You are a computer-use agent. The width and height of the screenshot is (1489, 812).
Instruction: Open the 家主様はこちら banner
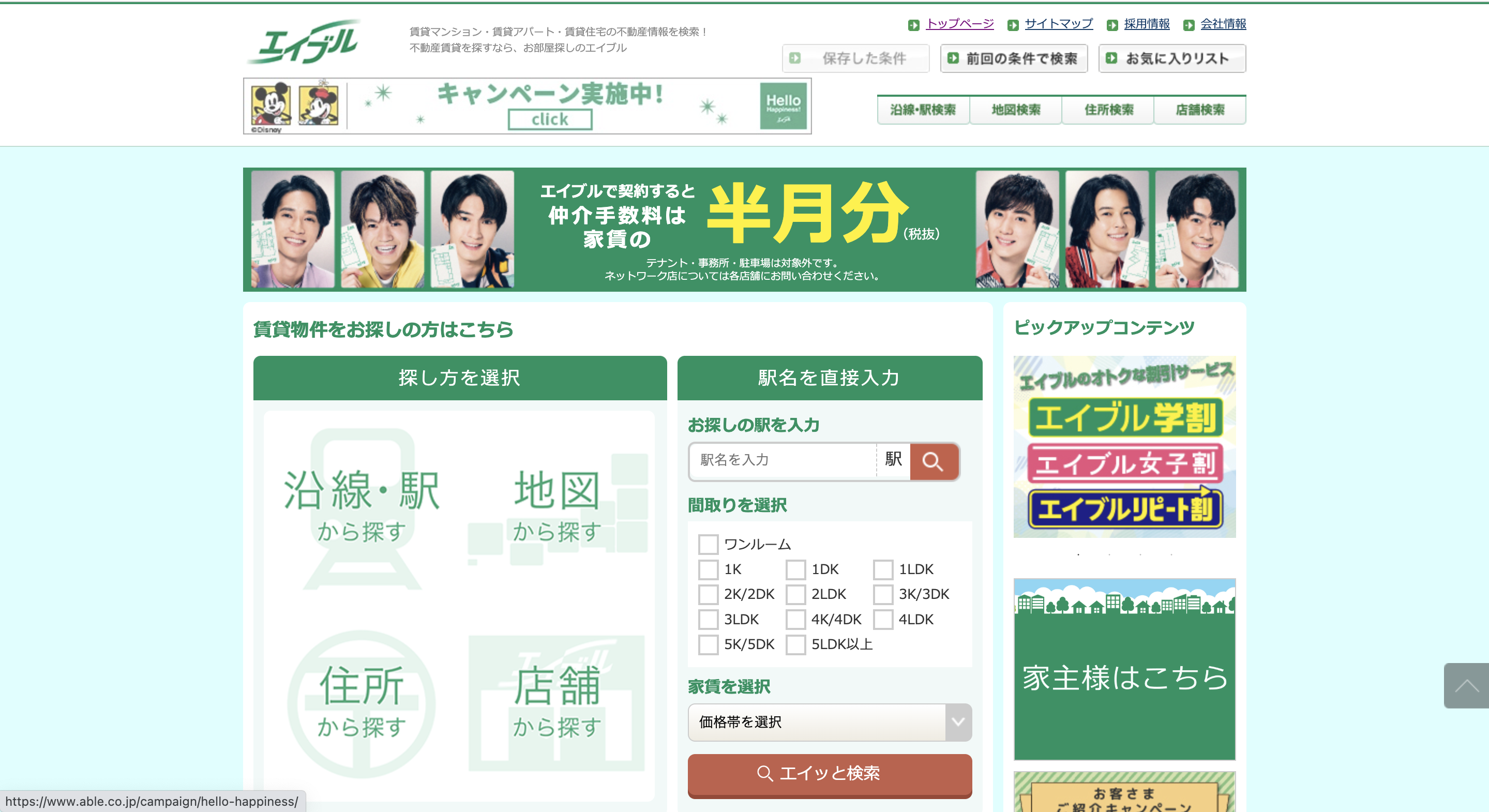(x=1124, y=669)
